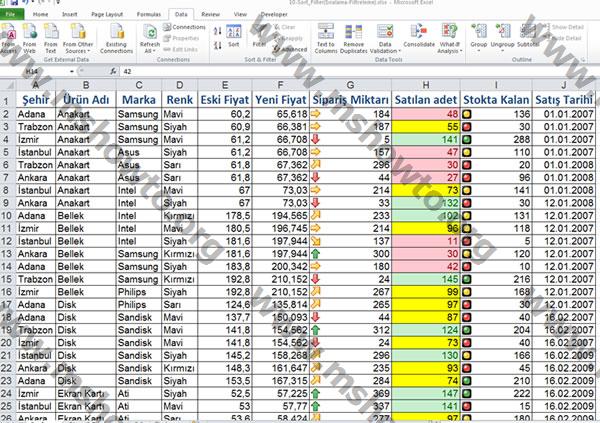Click the Insert Function fx icon
This screenshot has width=600, height=423.
(x=113, y=71)
